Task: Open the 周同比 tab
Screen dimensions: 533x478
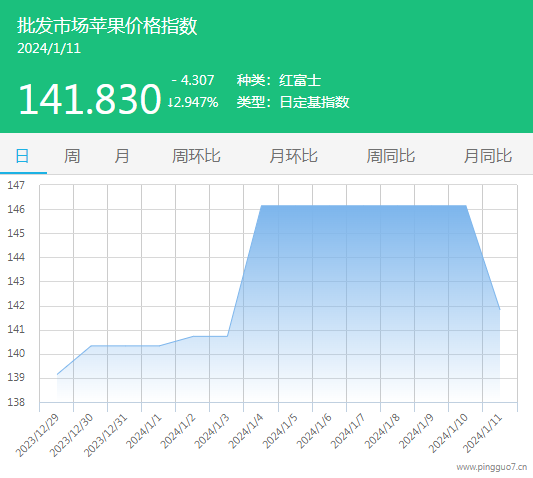Action: (x=391, y=156)
